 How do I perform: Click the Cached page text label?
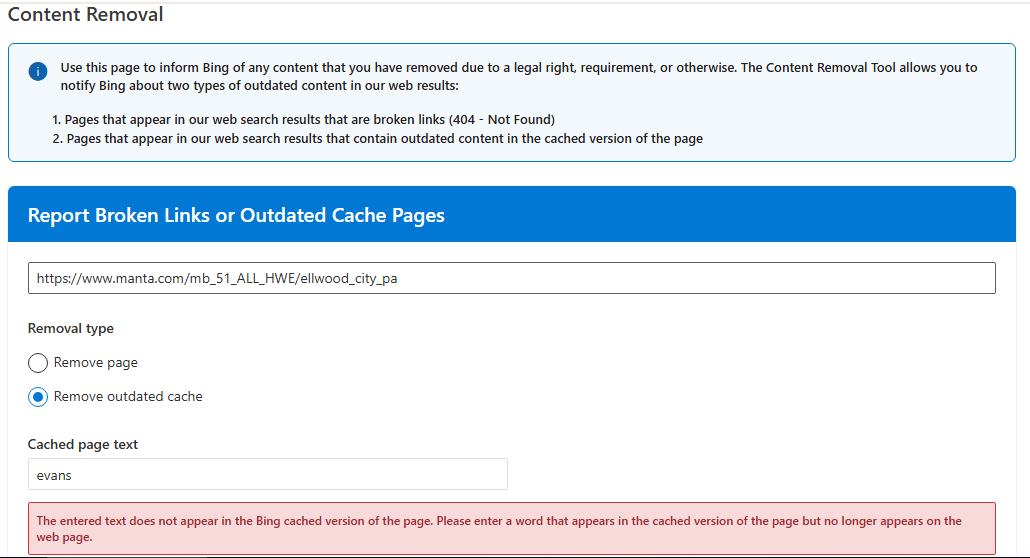point(83,444)
